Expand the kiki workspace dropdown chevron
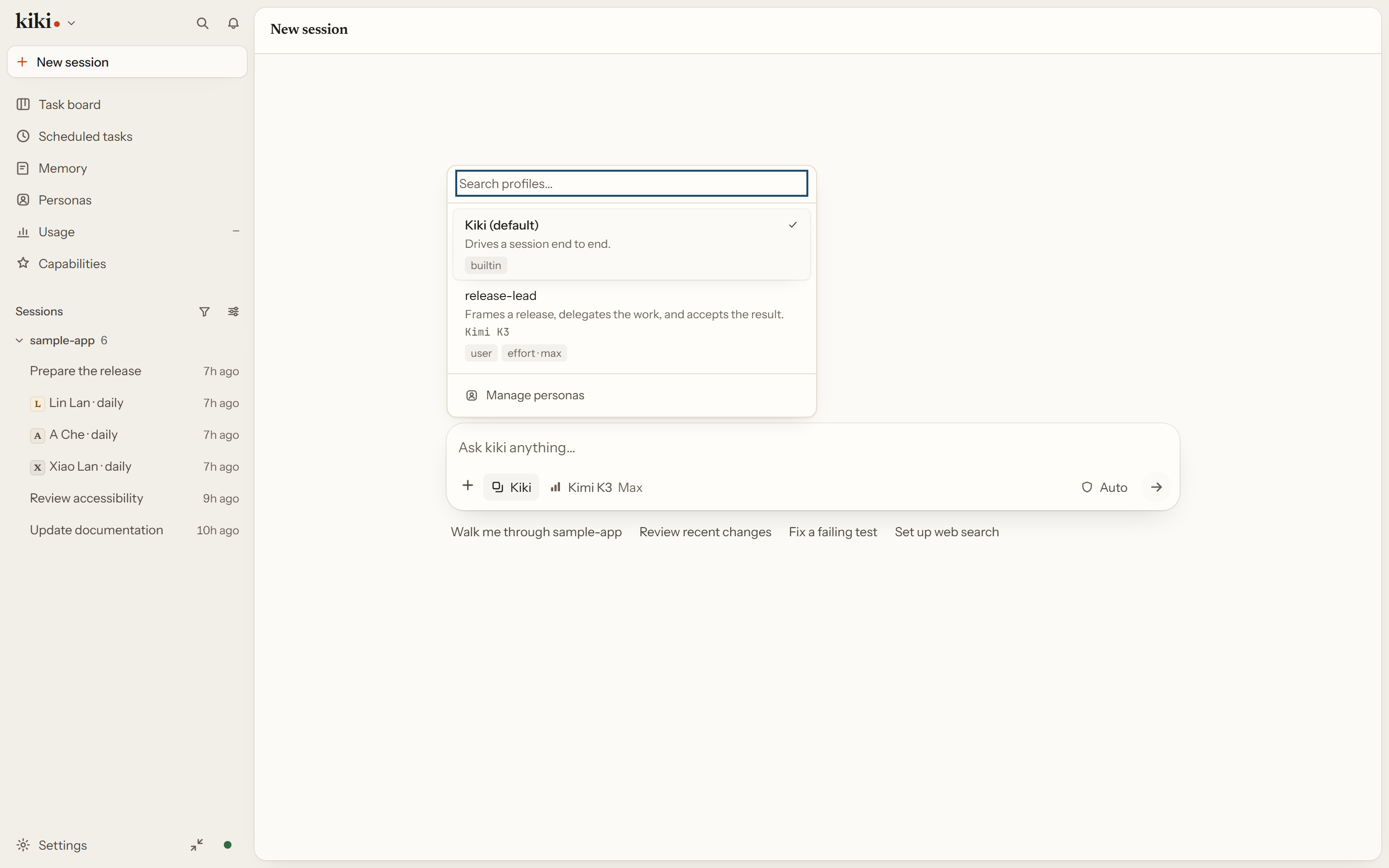The image size is (1389, 868). [x=71, y=24]
